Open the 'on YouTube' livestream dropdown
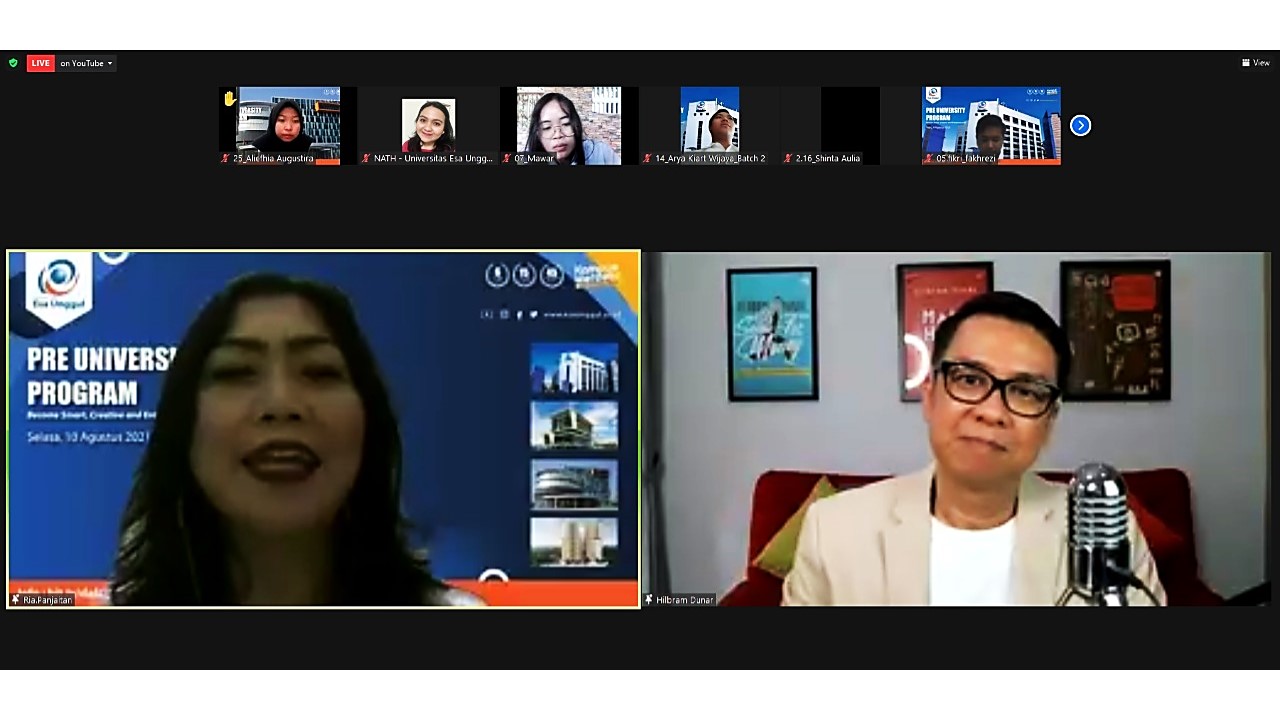Viewport: 1280px width, 720px height. tap(86, 63)
